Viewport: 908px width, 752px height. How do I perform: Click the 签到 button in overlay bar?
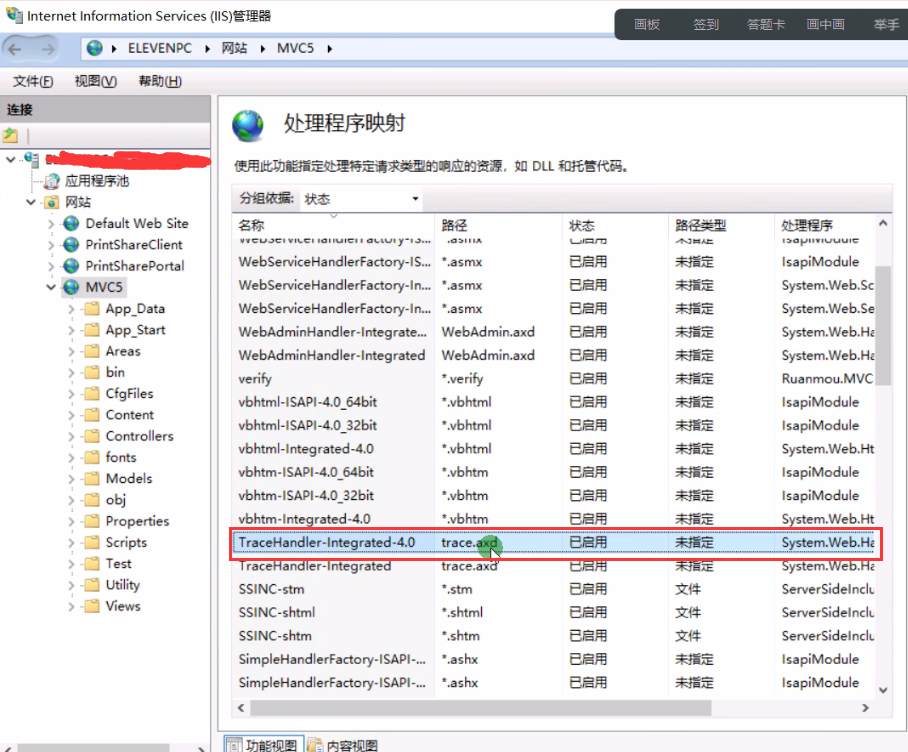click(x=706, y=24)
